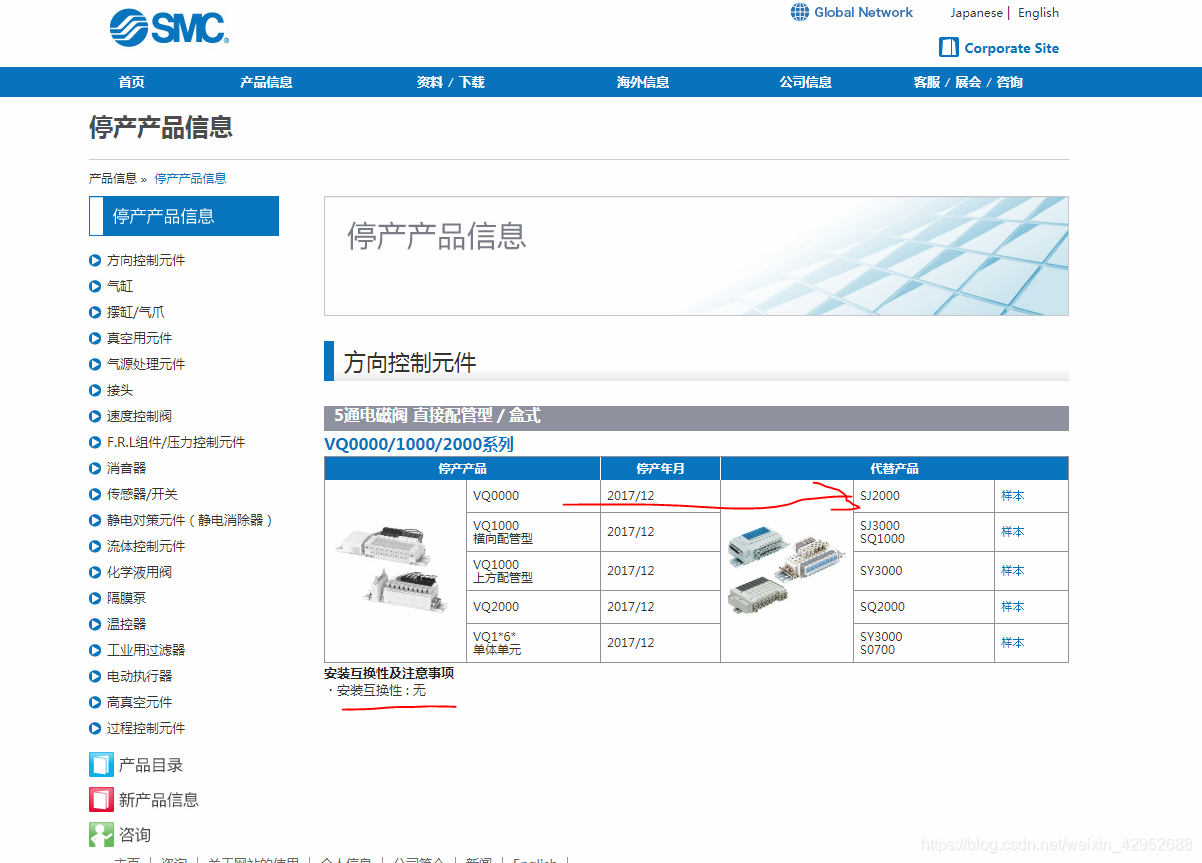1202x863 pixels.
Task: Click the SMC logo
Action: (169, 27)
